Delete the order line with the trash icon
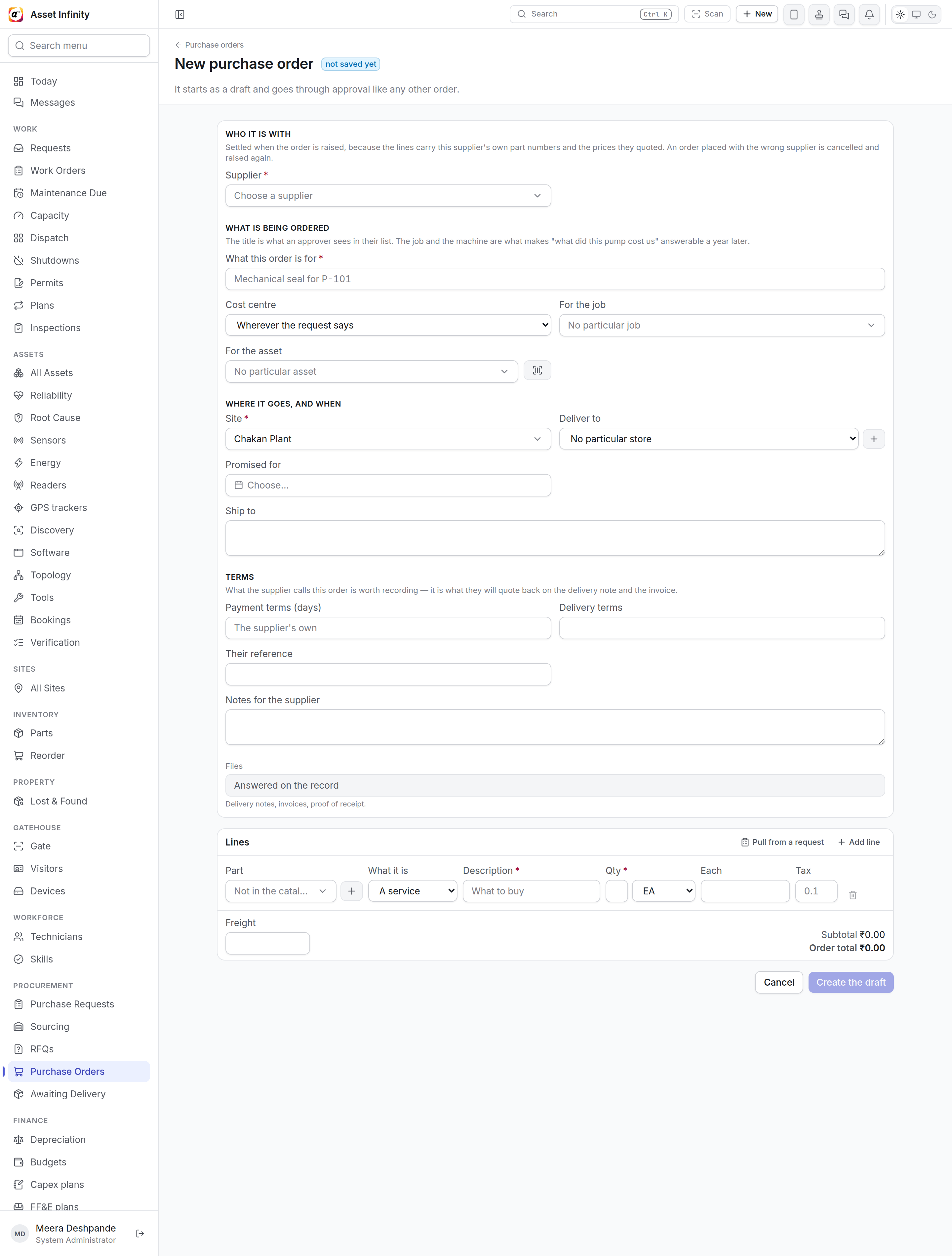This screenshot has width=952, height=1256. [x=853, y=895]
